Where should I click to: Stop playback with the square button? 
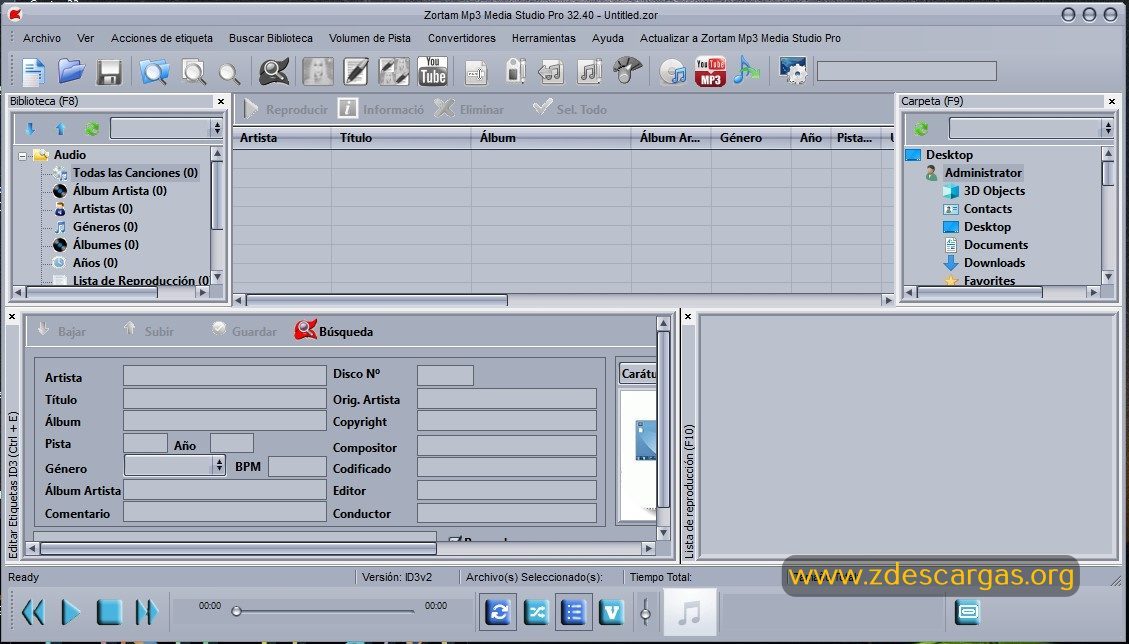(x=109, y=612)
